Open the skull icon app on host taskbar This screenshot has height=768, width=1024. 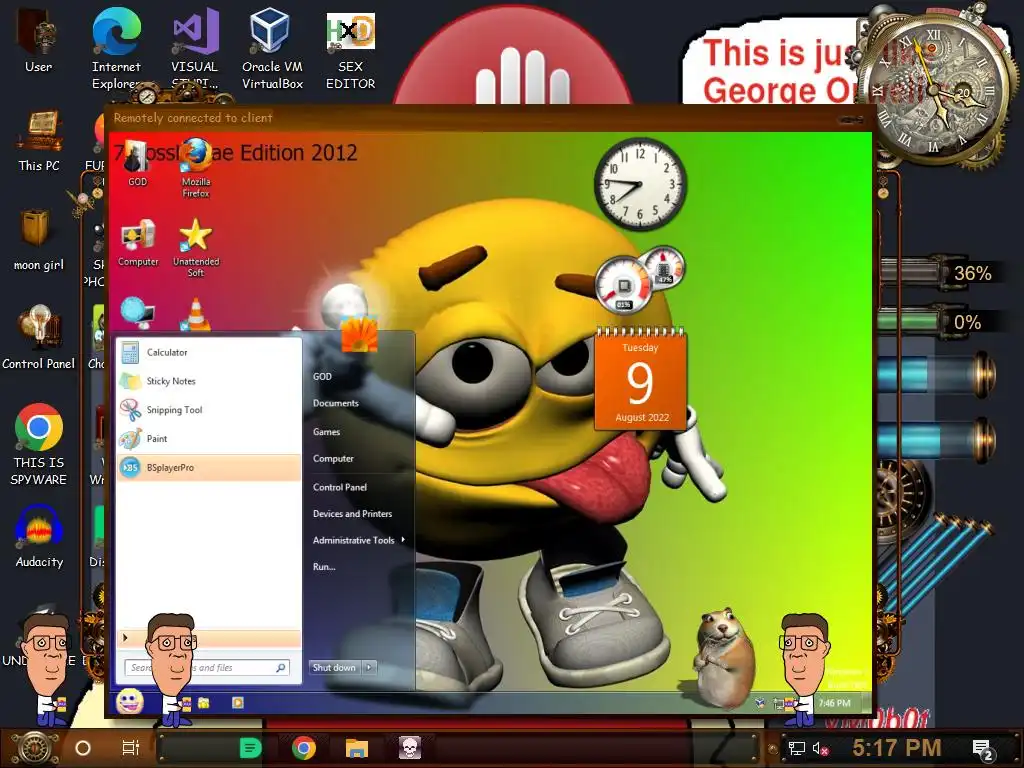click(409, 748)
